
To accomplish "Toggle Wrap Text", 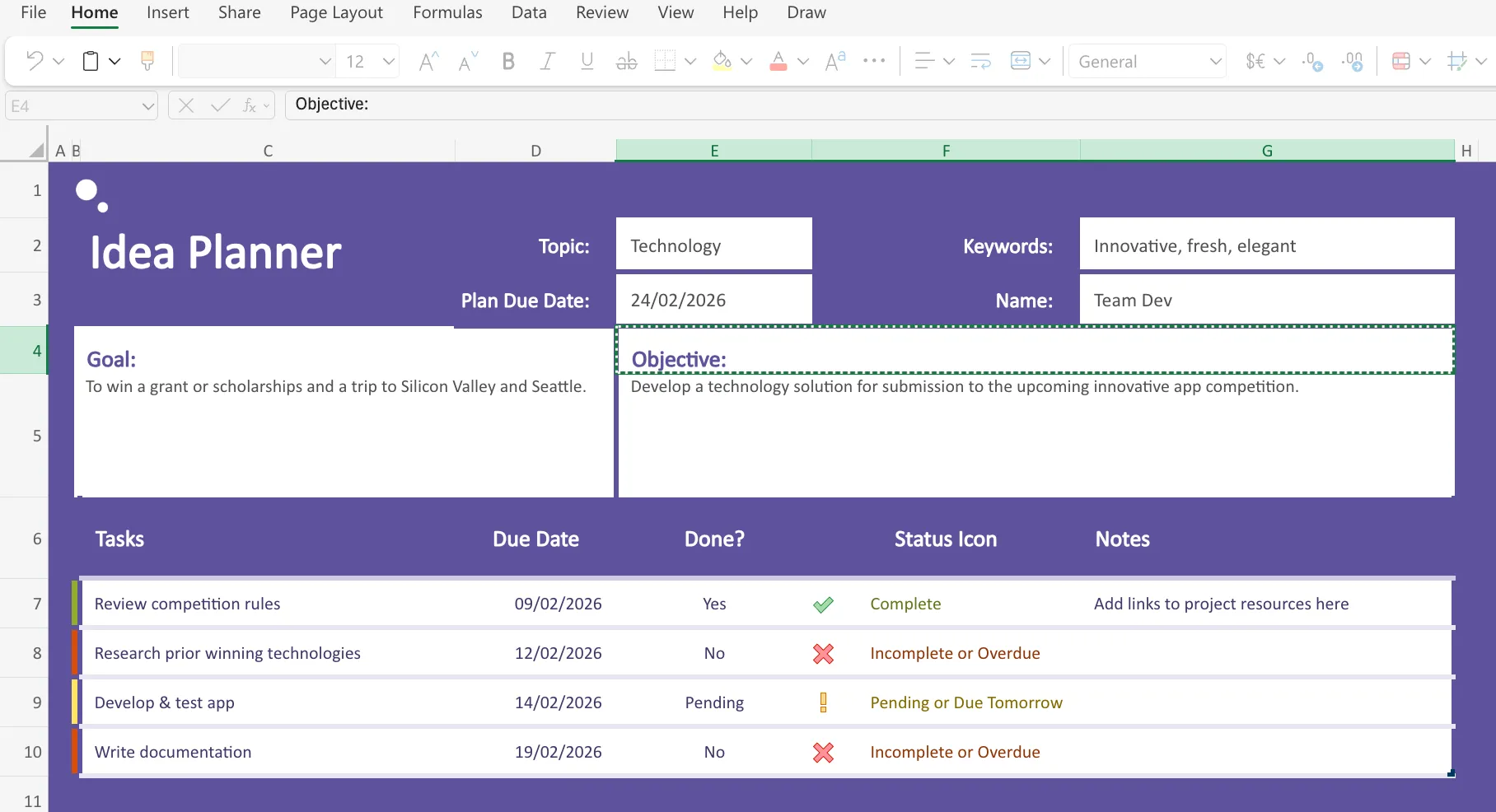I will coord(980,61).
